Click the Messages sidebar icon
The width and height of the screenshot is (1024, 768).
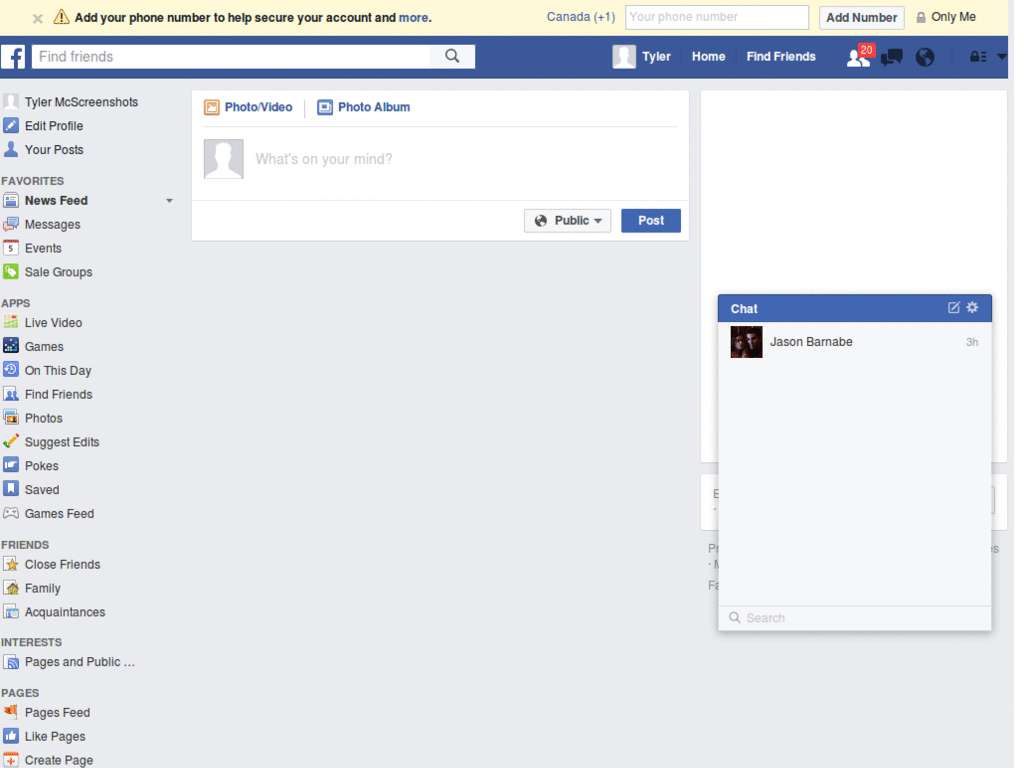point(10,225)
